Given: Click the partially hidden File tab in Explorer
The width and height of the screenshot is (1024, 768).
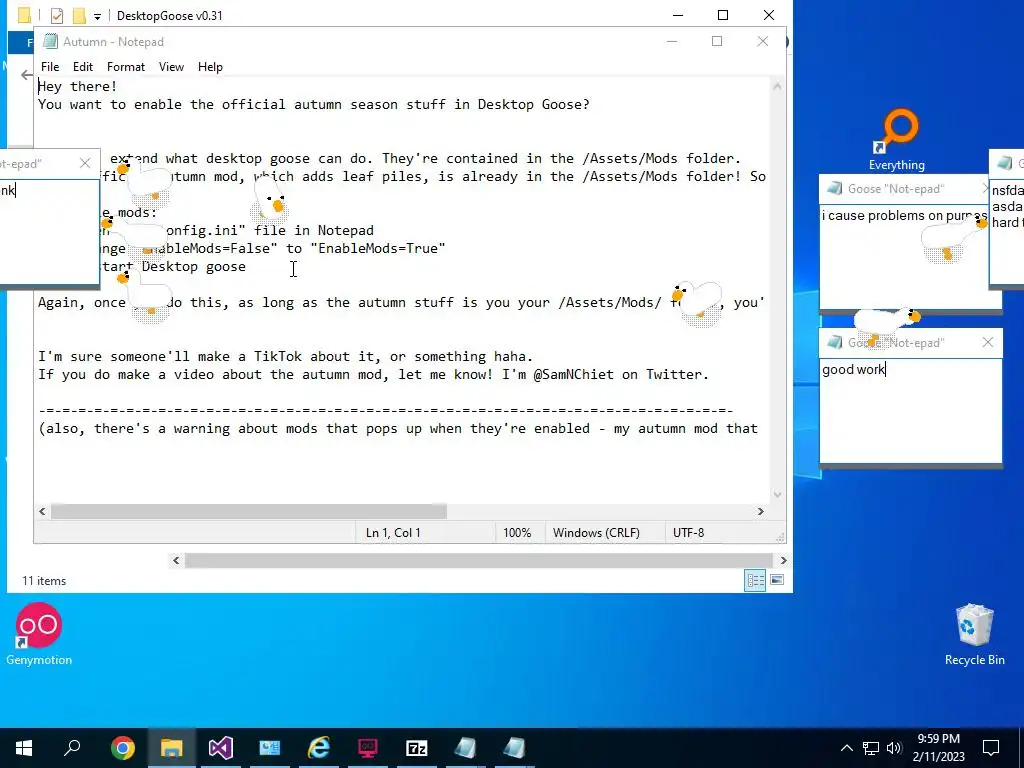Looking at the screenshot, I should point(22,42).
